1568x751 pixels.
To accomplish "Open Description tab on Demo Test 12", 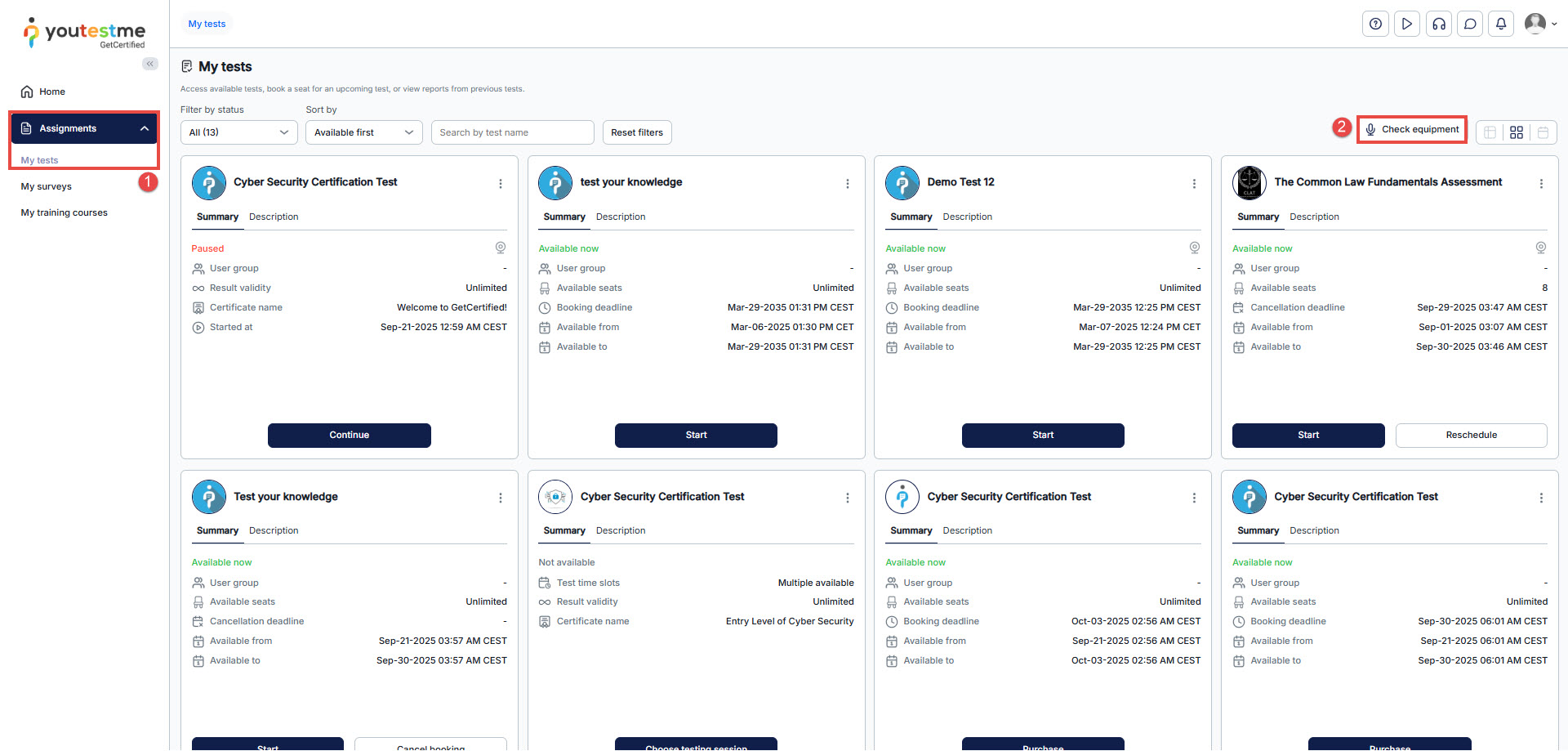I will [967, 217].
